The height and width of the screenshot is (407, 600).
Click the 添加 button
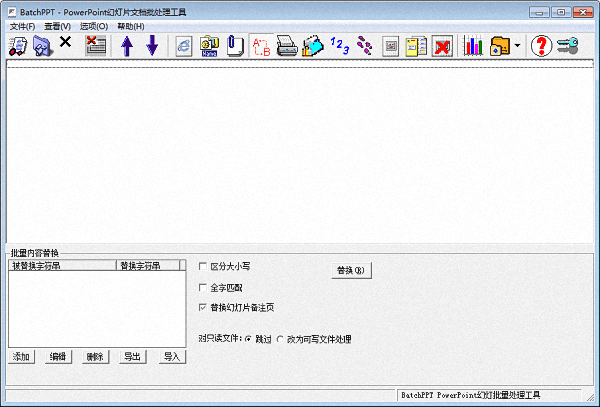coord(21,357)
